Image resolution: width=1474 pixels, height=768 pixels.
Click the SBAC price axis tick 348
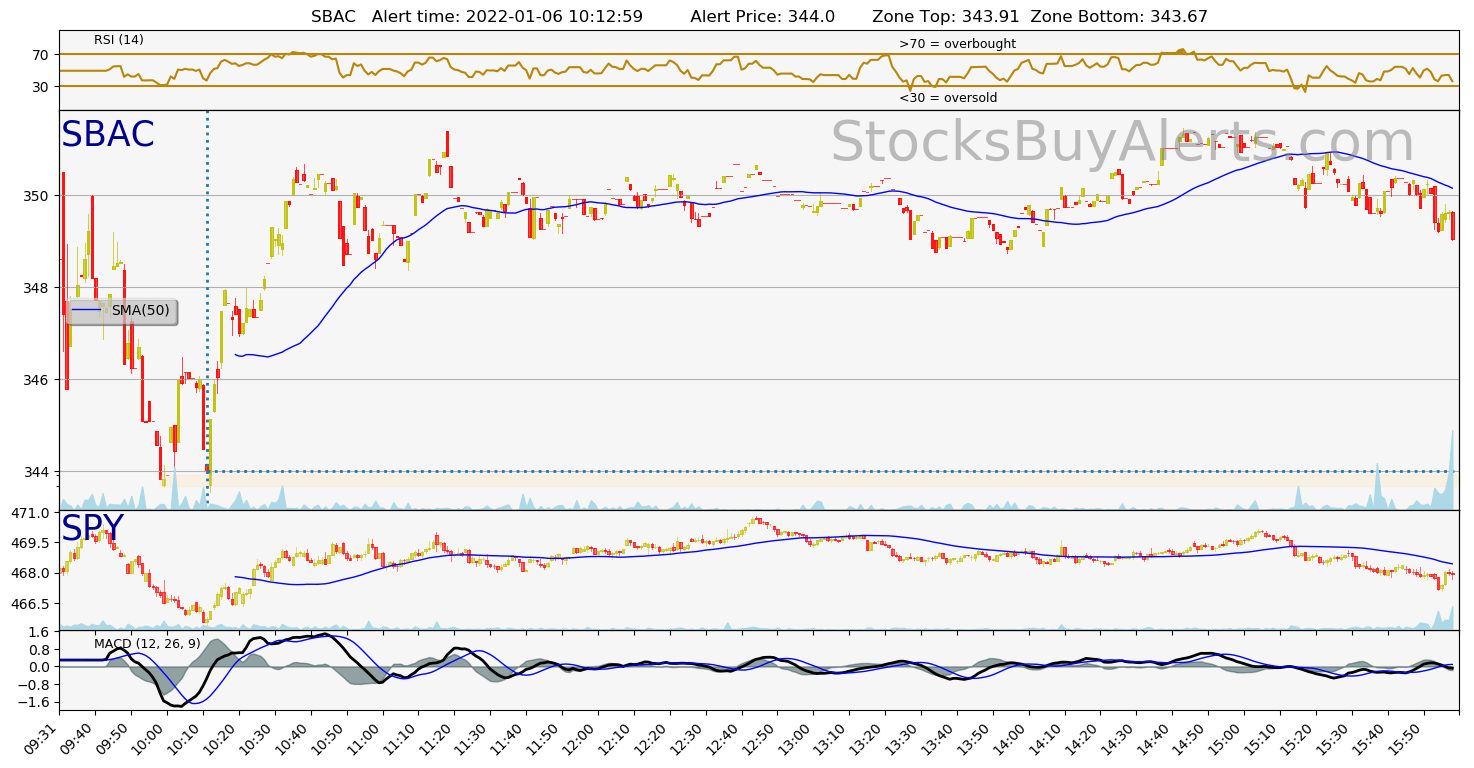tap(37, 288)
